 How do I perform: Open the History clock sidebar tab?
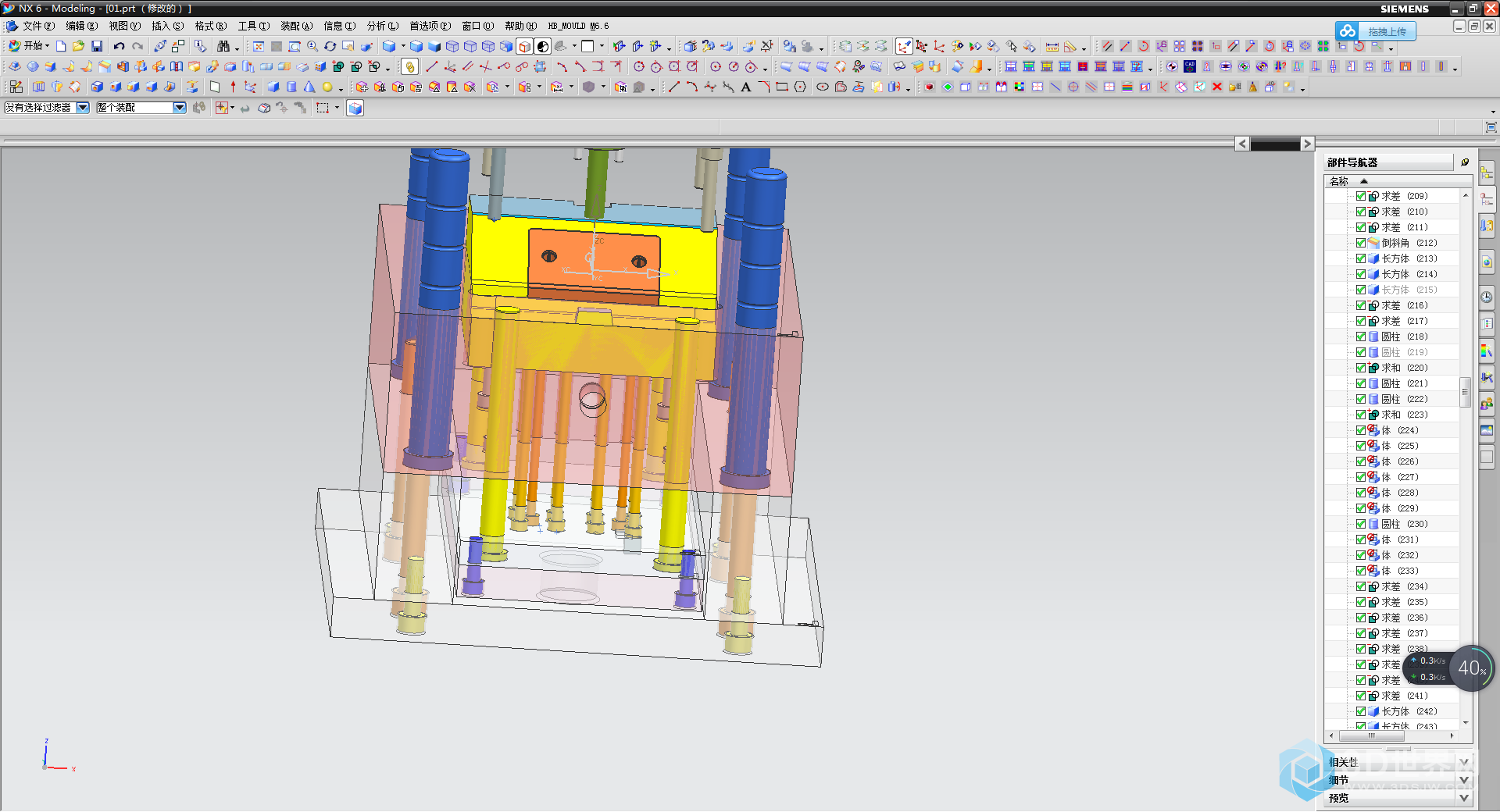(1487, 297)
